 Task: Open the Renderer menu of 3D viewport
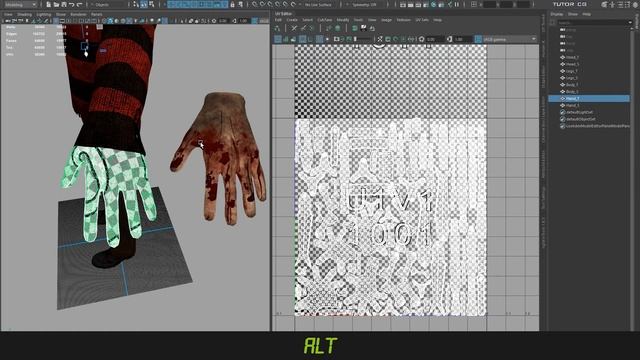[x=78, y=14]
